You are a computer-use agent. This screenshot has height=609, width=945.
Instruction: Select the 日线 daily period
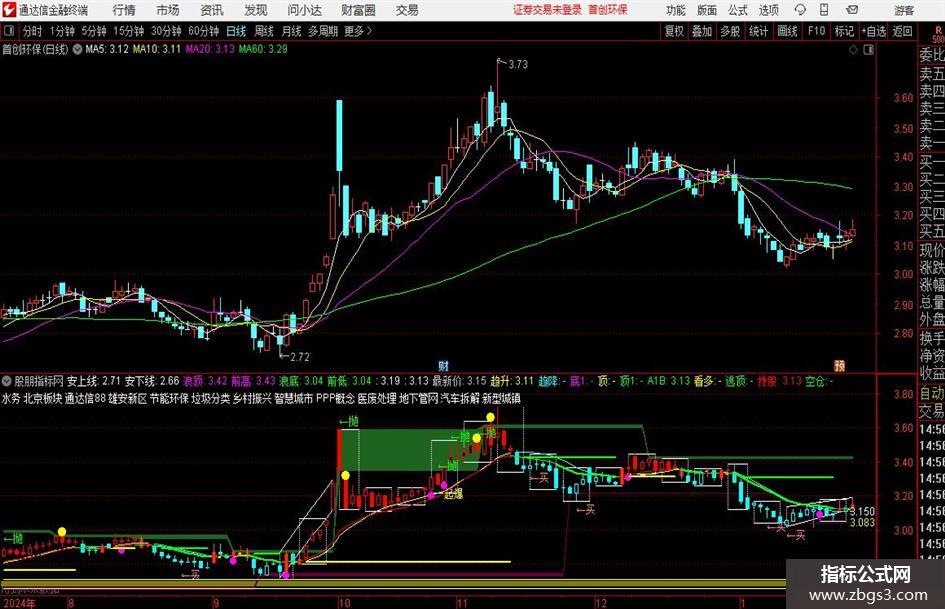coord(236,31)
